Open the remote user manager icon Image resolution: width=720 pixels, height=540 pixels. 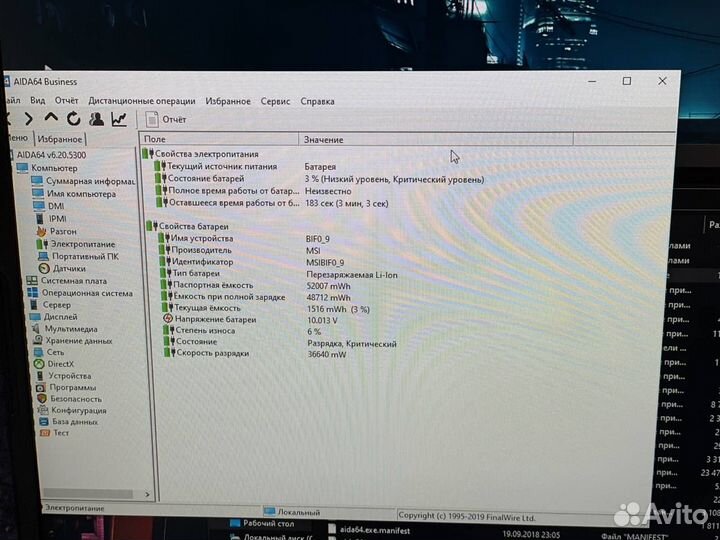pos(96,119)
